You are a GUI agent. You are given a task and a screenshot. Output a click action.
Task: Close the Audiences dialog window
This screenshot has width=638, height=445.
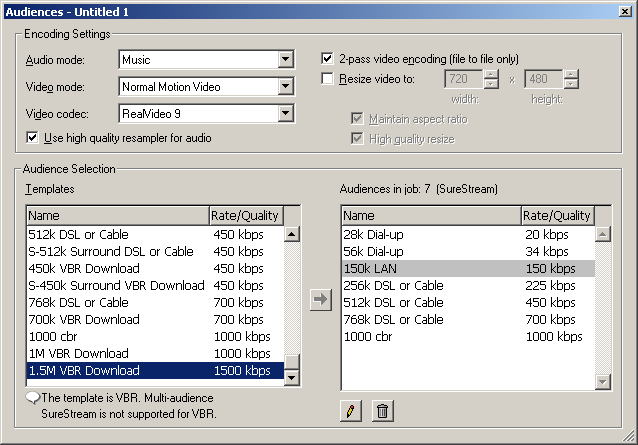coord(625,11)
